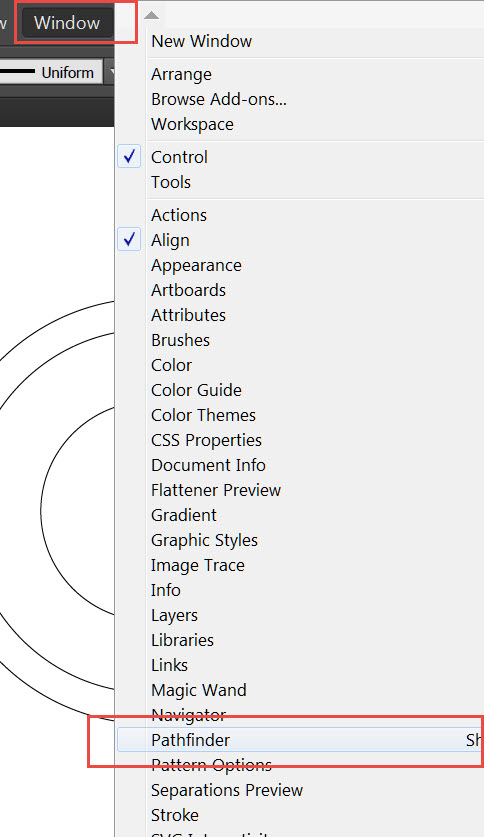Show the Links panel
Viewport: 484px width, 837px height.
coord(169,665)
